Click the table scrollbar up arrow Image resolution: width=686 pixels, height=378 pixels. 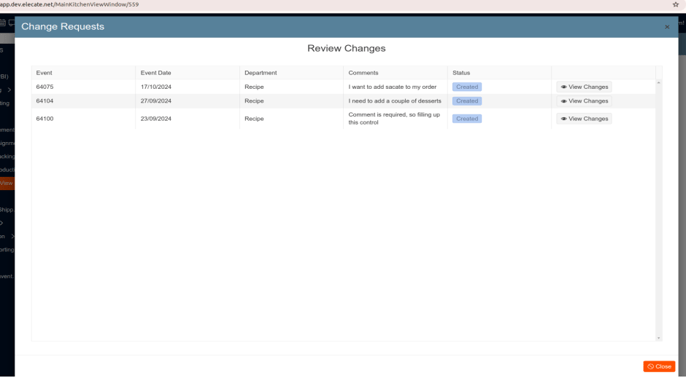tap(658, 83)
